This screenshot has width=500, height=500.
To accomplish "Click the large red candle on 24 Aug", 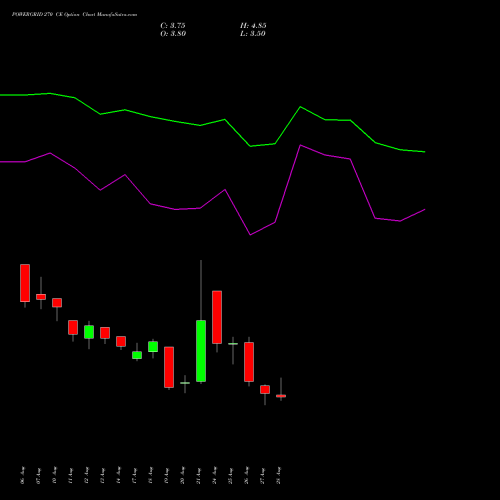I will click(217, 317).
